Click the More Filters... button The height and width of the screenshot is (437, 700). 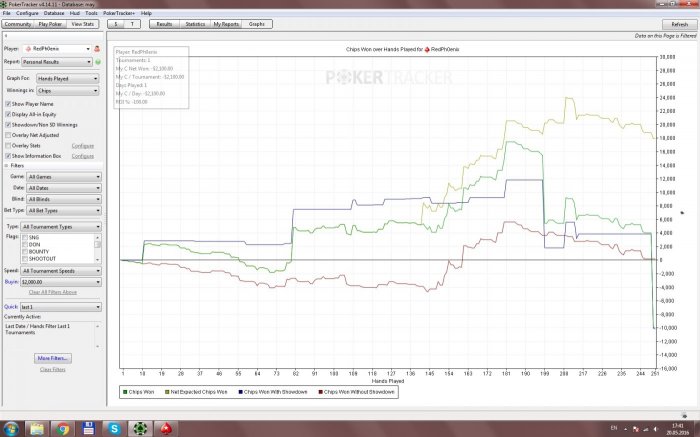click(x=53, y=358)
